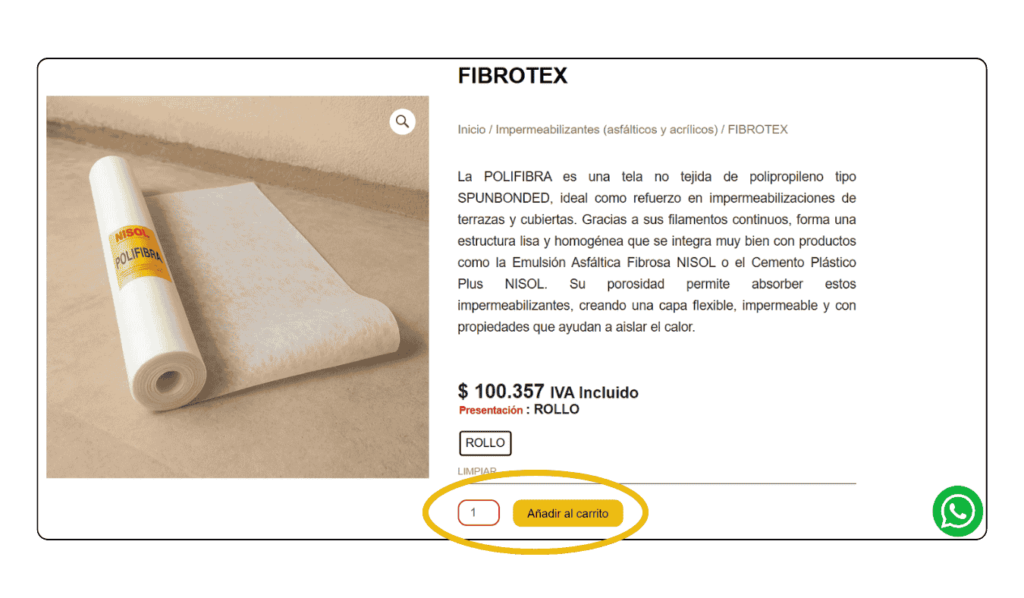Image resolution: width=1024 pixels, height=598 pixels.
Task: Click the FIBROTEX breadcrumb item
Action: [758, 129]
